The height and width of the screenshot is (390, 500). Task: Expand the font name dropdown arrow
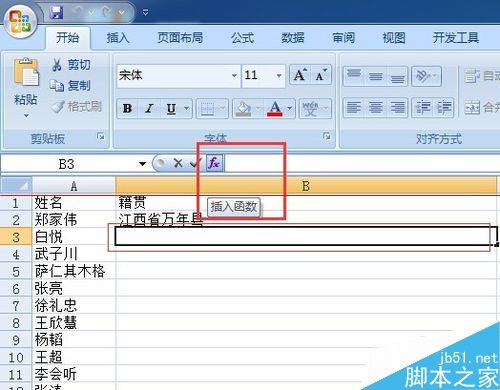[x=235, y=76]
